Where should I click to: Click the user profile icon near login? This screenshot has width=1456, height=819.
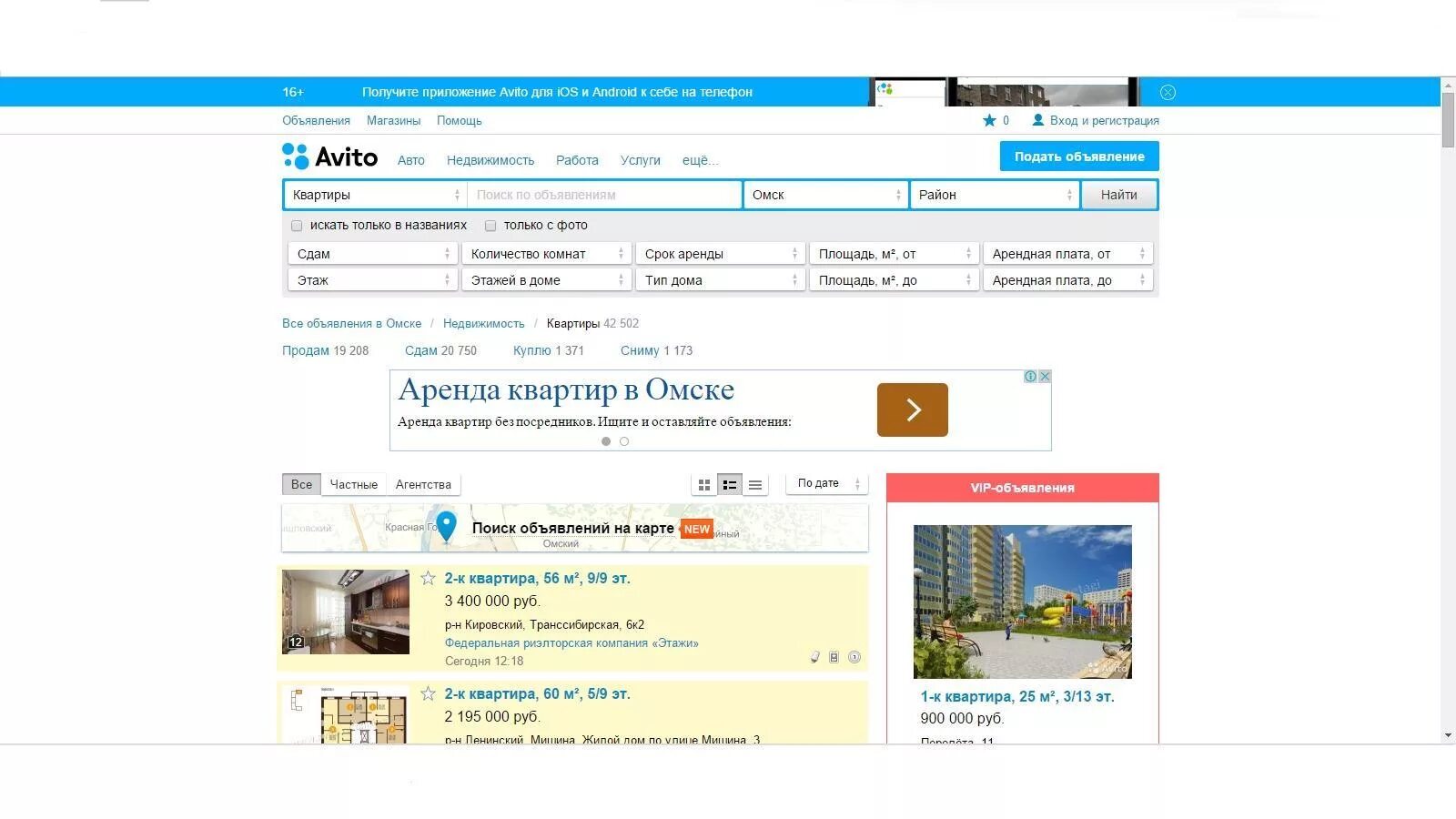(1037, 120)
